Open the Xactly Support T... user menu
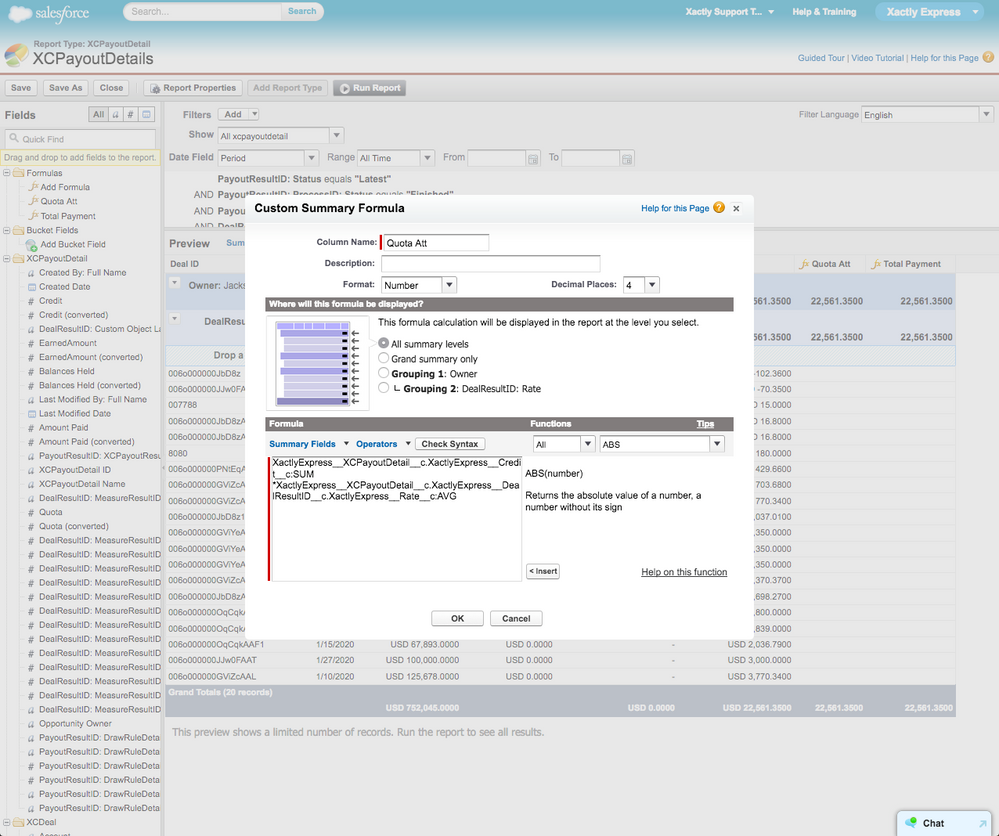 pyautogui.click(x=729, y=11)
